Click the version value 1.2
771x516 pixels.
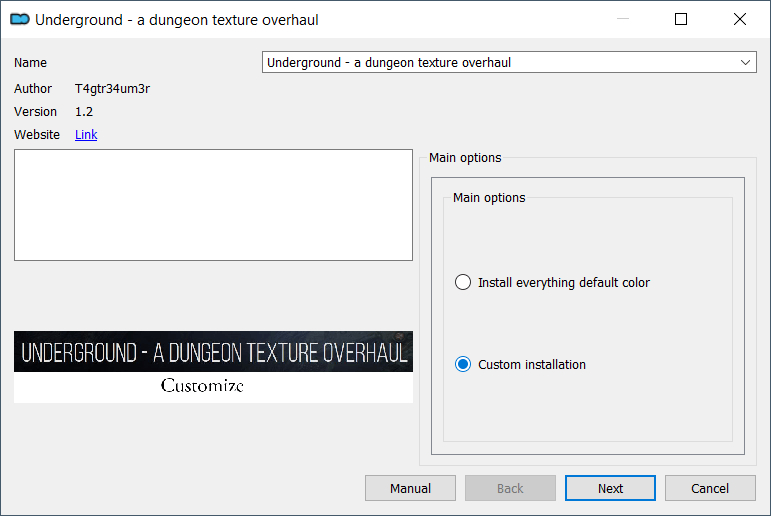click(x=84, y=112)
